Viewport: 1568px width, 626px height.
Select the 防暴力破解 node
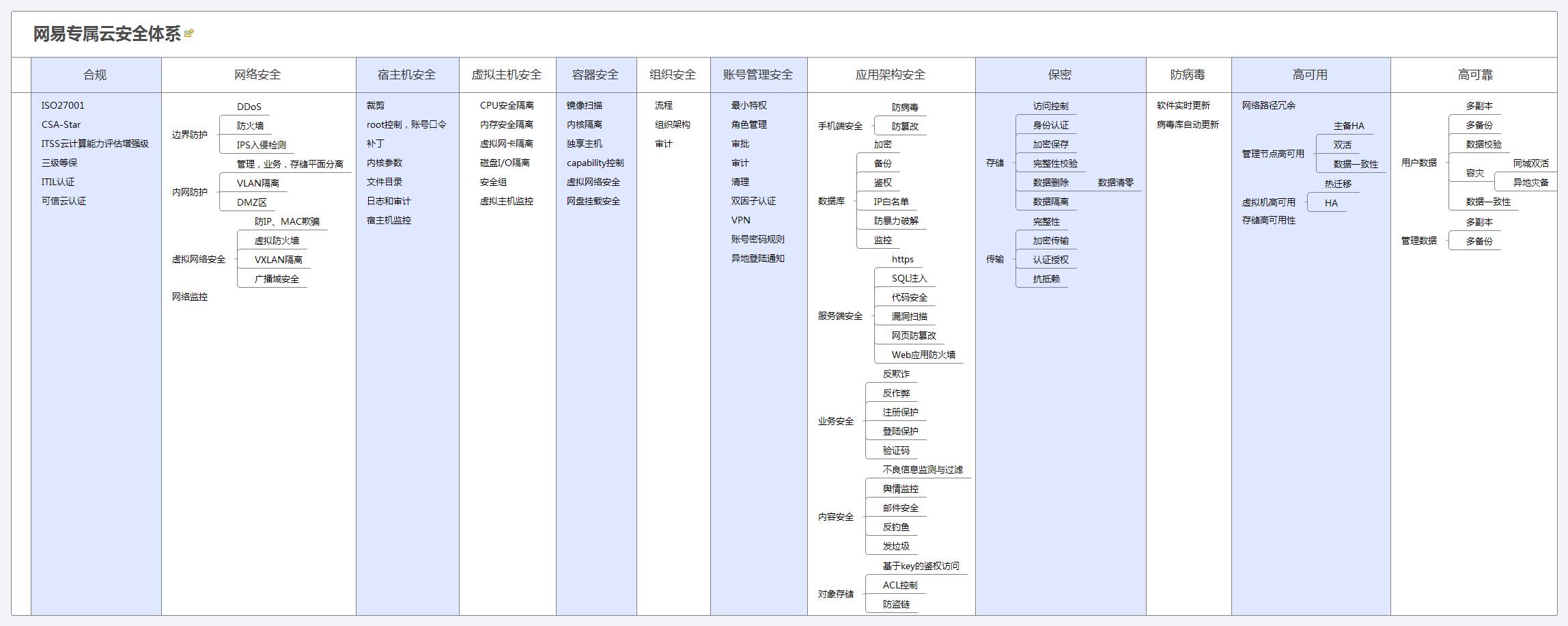click(896, 221)
